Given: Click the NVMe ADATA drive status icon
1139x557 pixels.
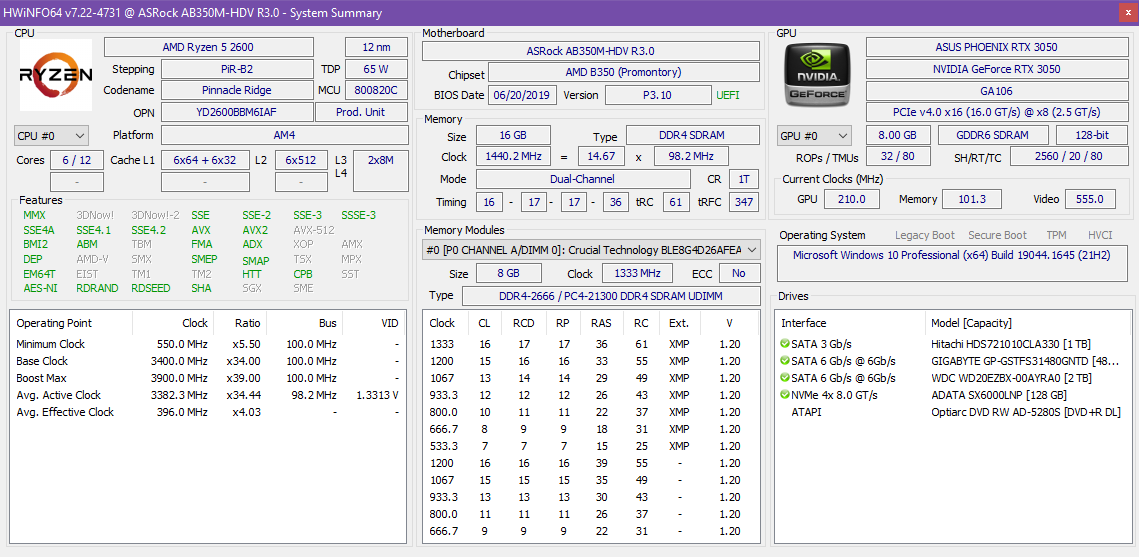Looking at the screenshot, I should (785, 395).
